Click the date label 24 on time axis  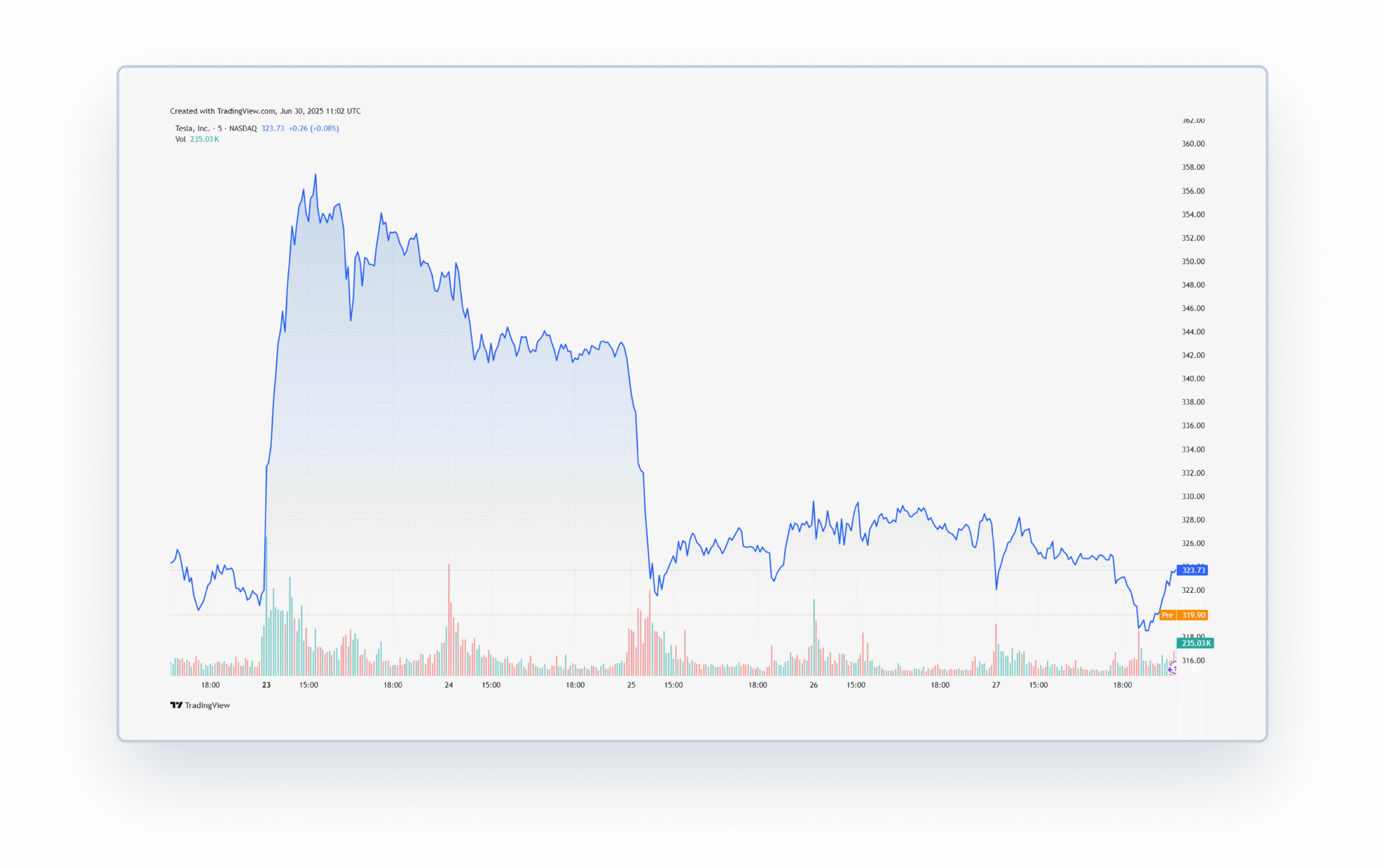(449, 685)
